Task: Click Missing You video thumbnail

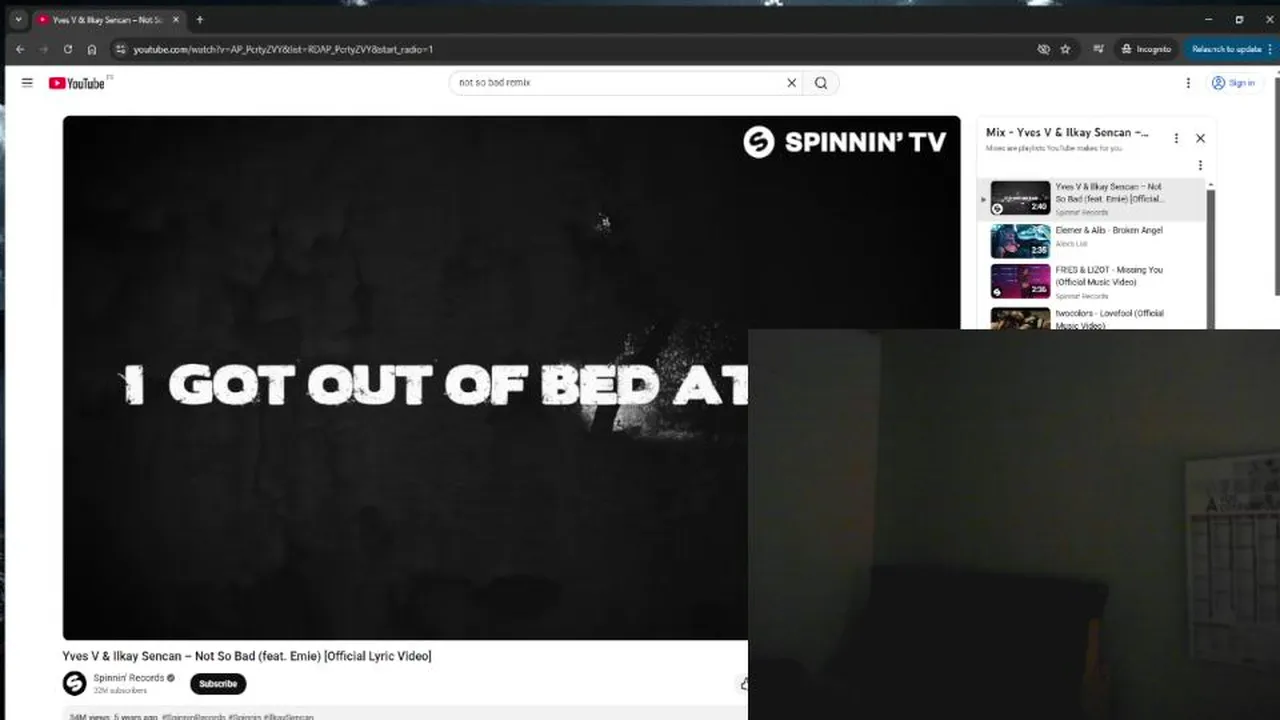Action: tap(1020, 281)
